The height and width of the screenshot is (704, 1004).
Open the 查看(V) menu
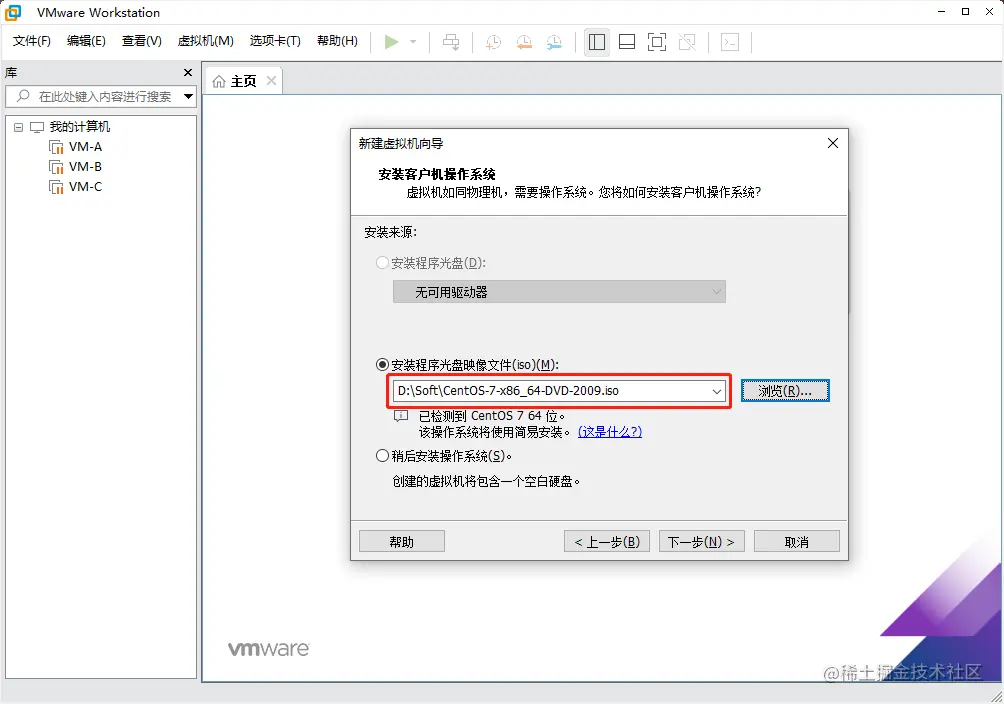(142, 41)
